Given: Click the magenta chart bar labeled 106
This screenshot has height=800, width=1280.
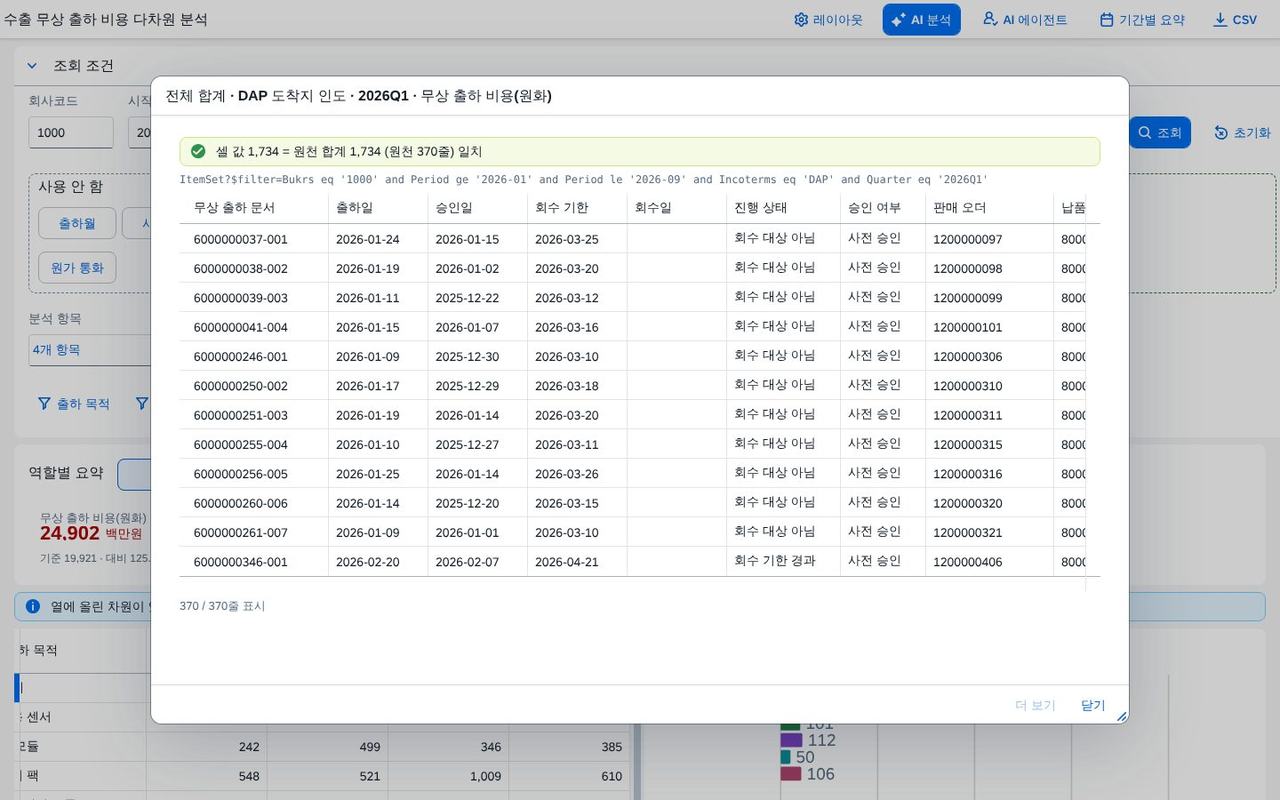Looking at the screenshot, I should tap(791, 774).
